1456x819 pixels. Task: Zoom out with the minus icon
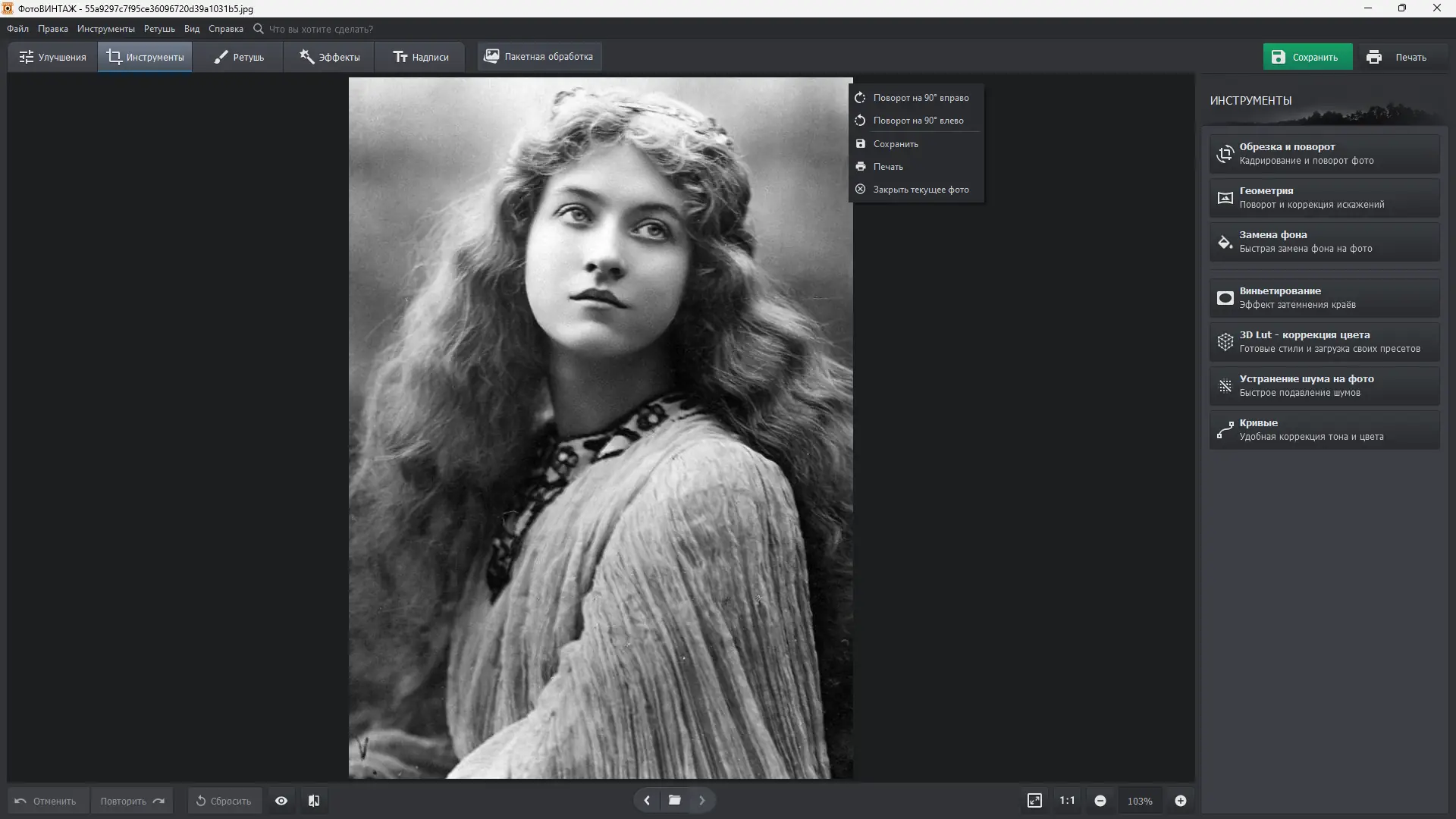[x=1100, y=801]
